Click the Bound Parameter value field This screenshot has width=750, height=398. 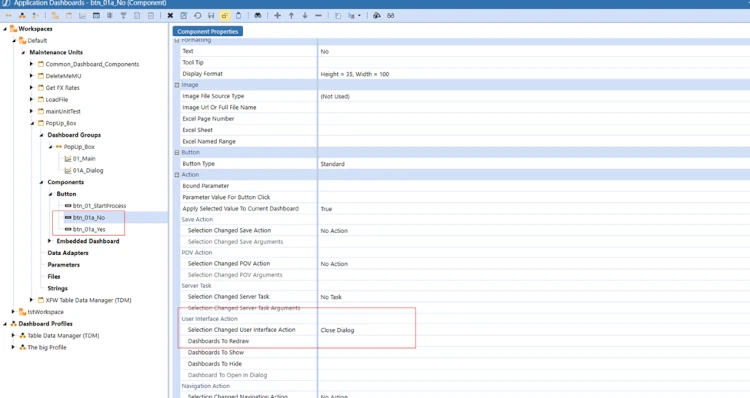(x=534, y=186)
